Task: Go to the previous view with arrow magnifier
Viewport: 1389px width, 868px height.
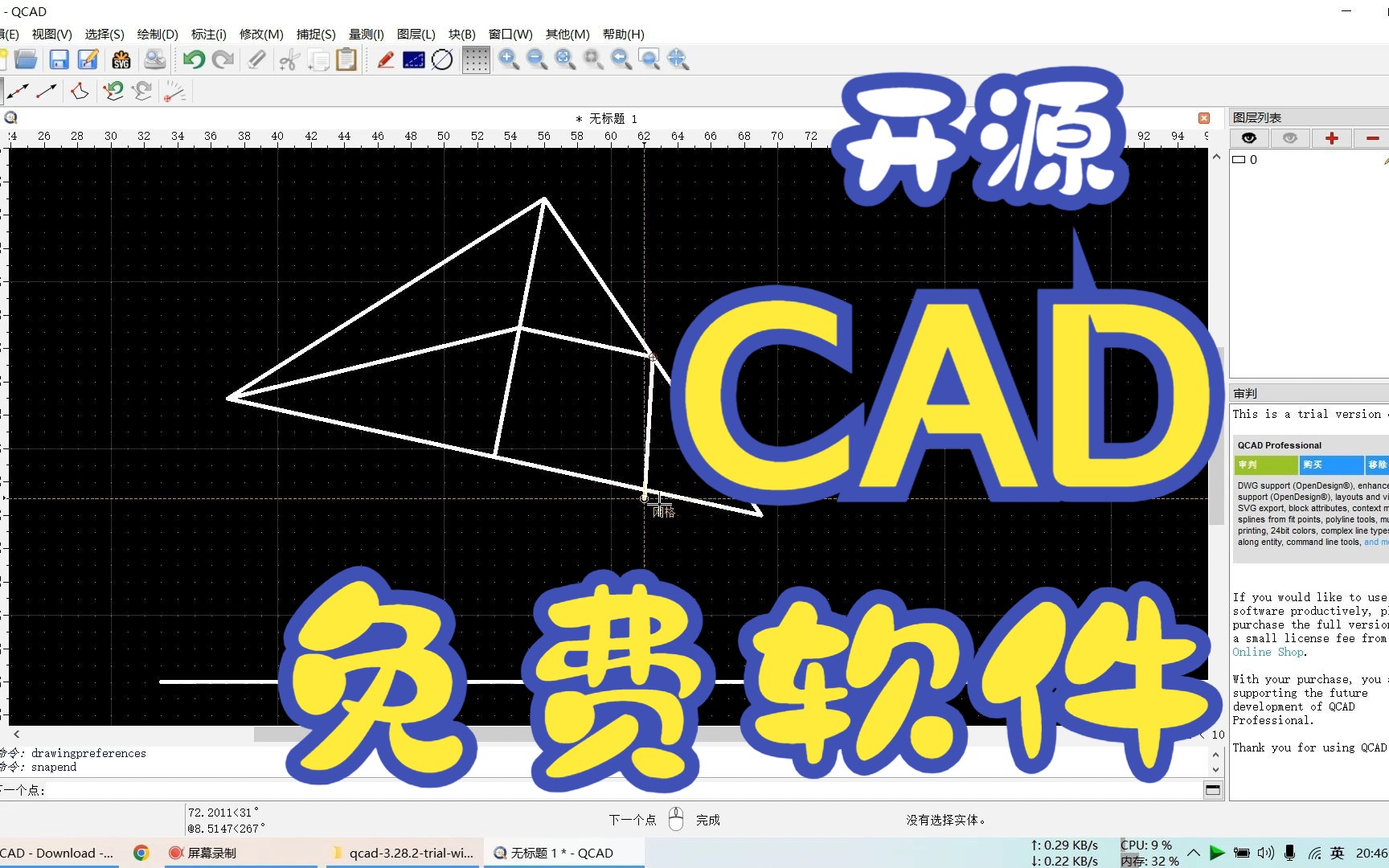Action: coord(621,59)
